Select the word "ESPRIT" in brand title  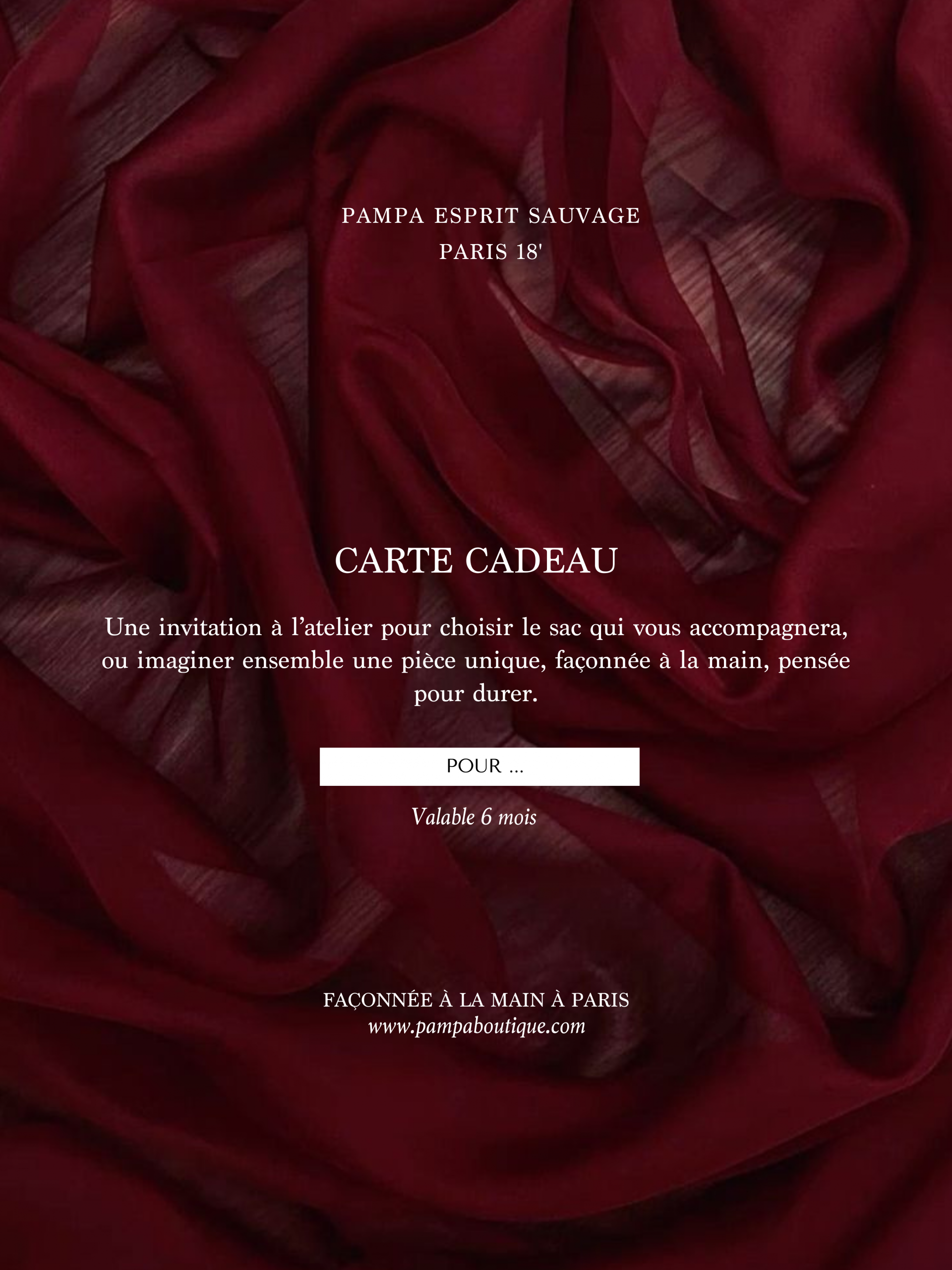(476, 216)
